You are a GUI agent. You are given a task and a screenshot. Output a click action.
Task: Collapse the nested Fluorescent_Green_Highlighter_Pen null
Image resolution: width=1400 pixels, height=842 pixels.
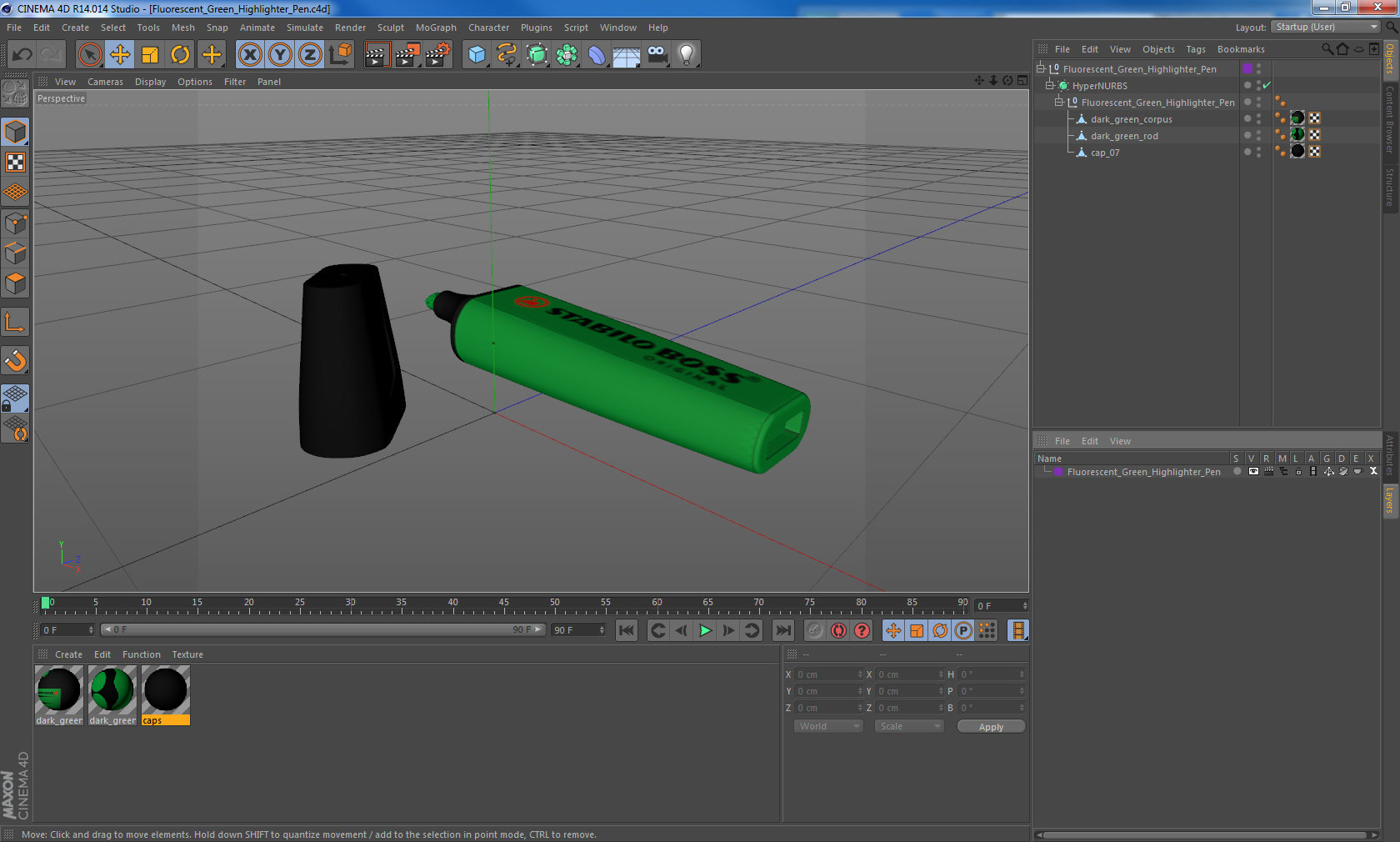(x=1059, y=103)
